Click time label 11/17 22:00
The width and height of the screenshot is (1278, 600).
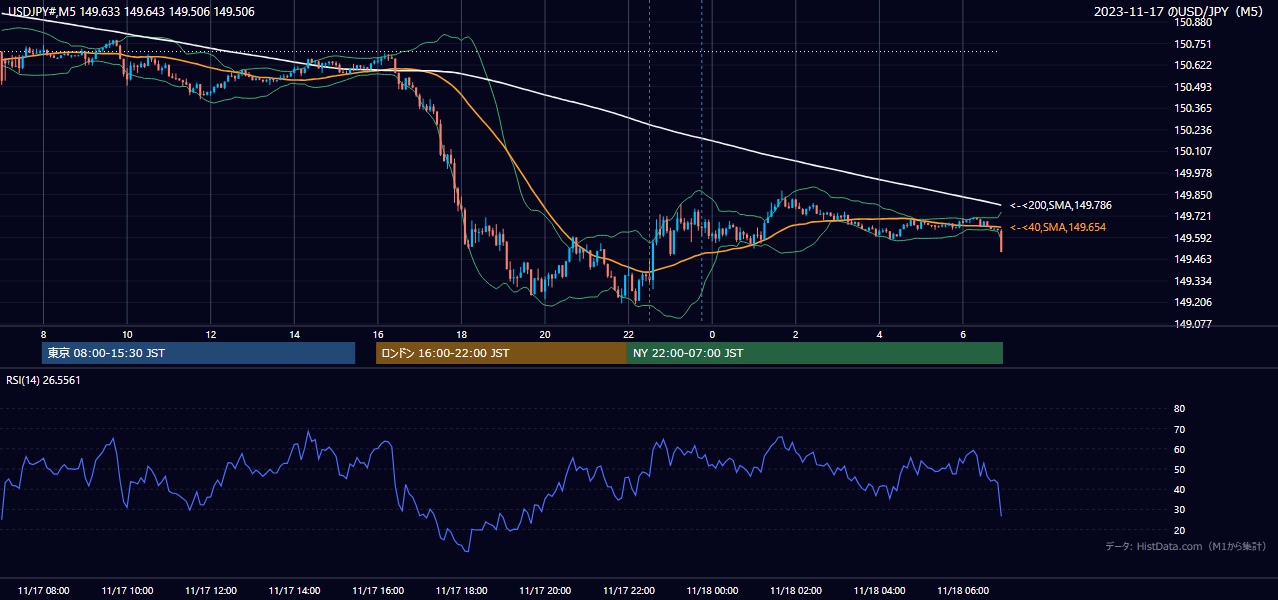[629, 591]
